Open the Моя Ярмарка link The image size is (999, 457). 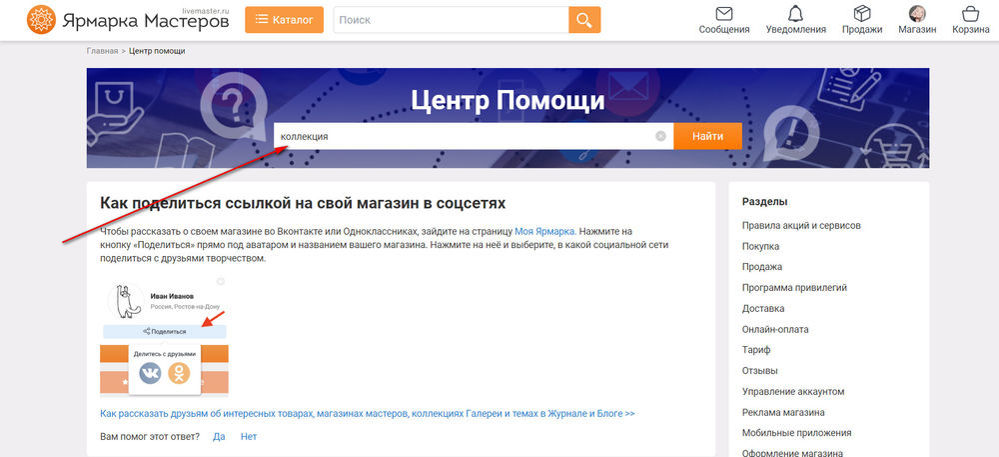pos(545,230)
